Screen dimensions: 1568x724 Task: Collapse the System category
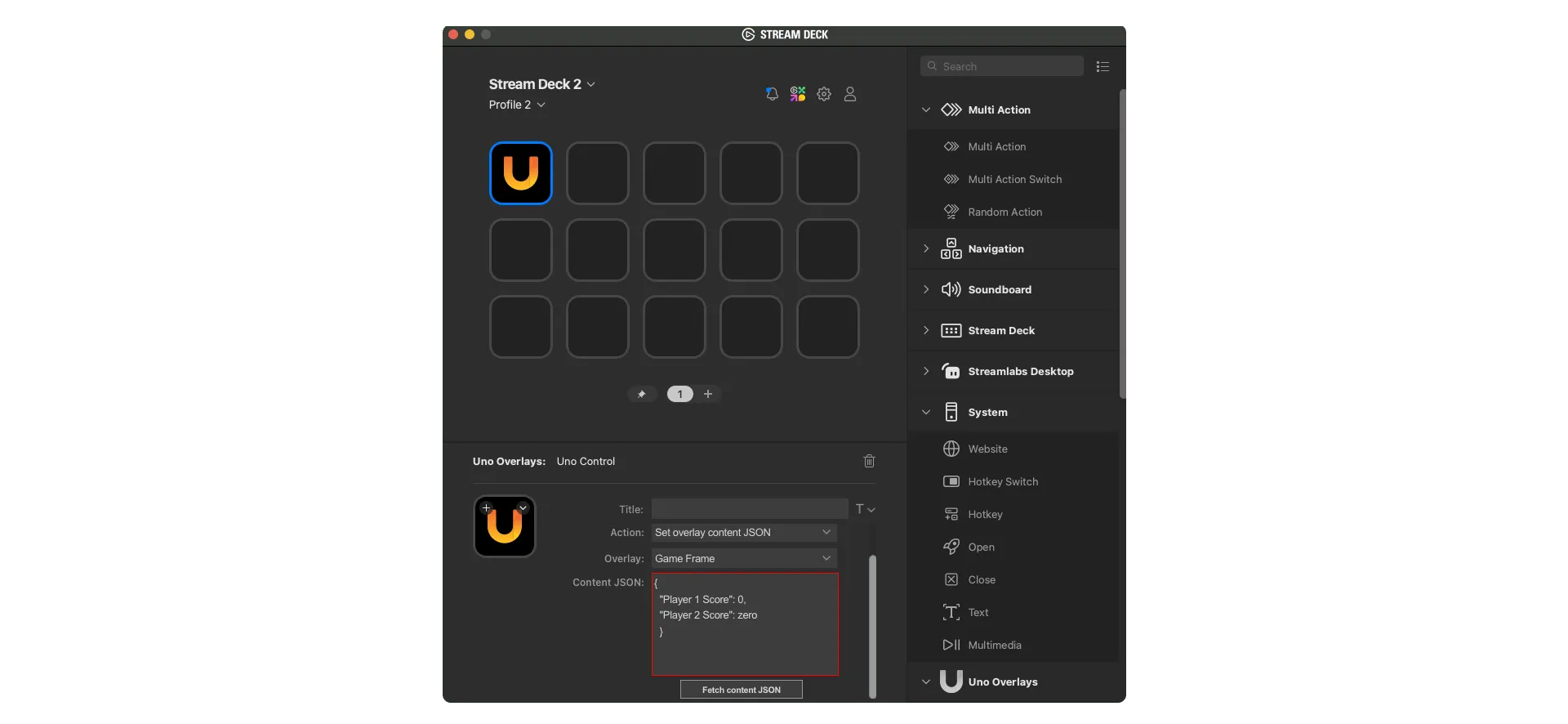click(926, 412)
